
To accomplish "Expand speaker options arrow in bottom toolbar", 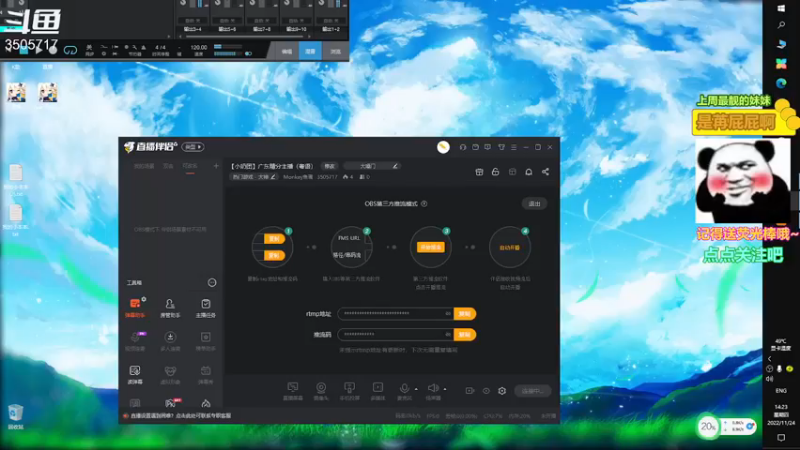I will [445, 389].
